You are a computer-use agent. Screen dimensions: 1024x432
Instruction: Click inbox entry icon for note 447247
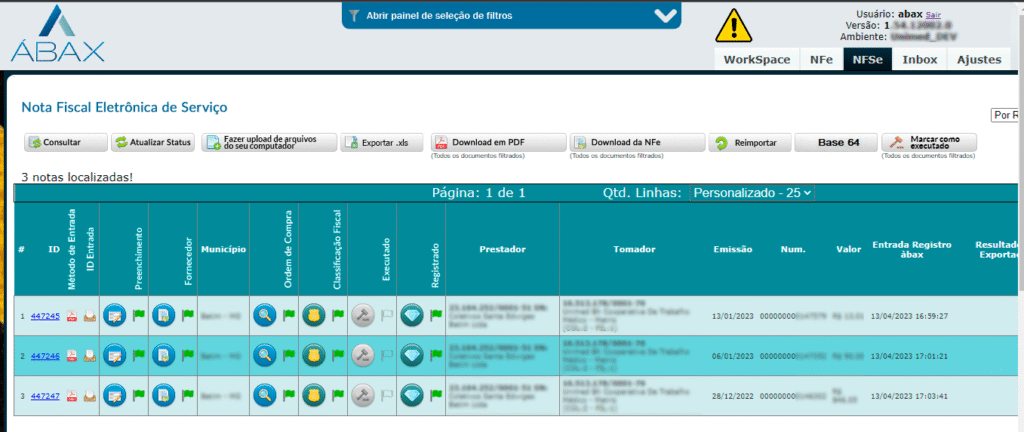89,395
